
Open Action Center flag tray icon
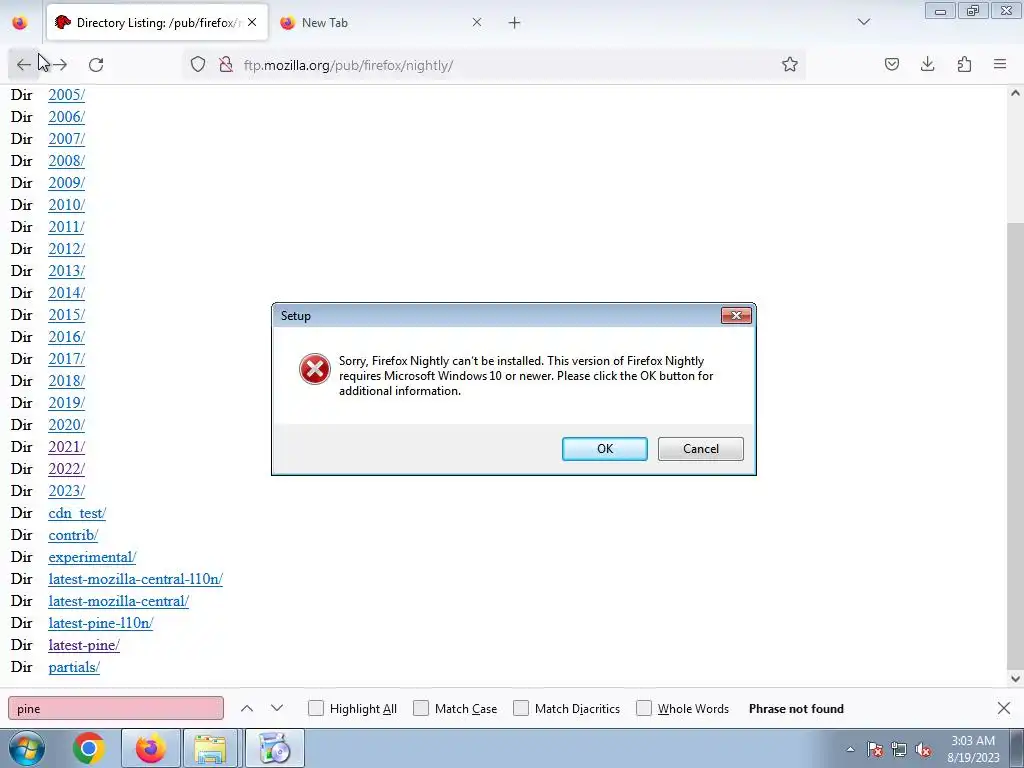click(x=875, y=749)
